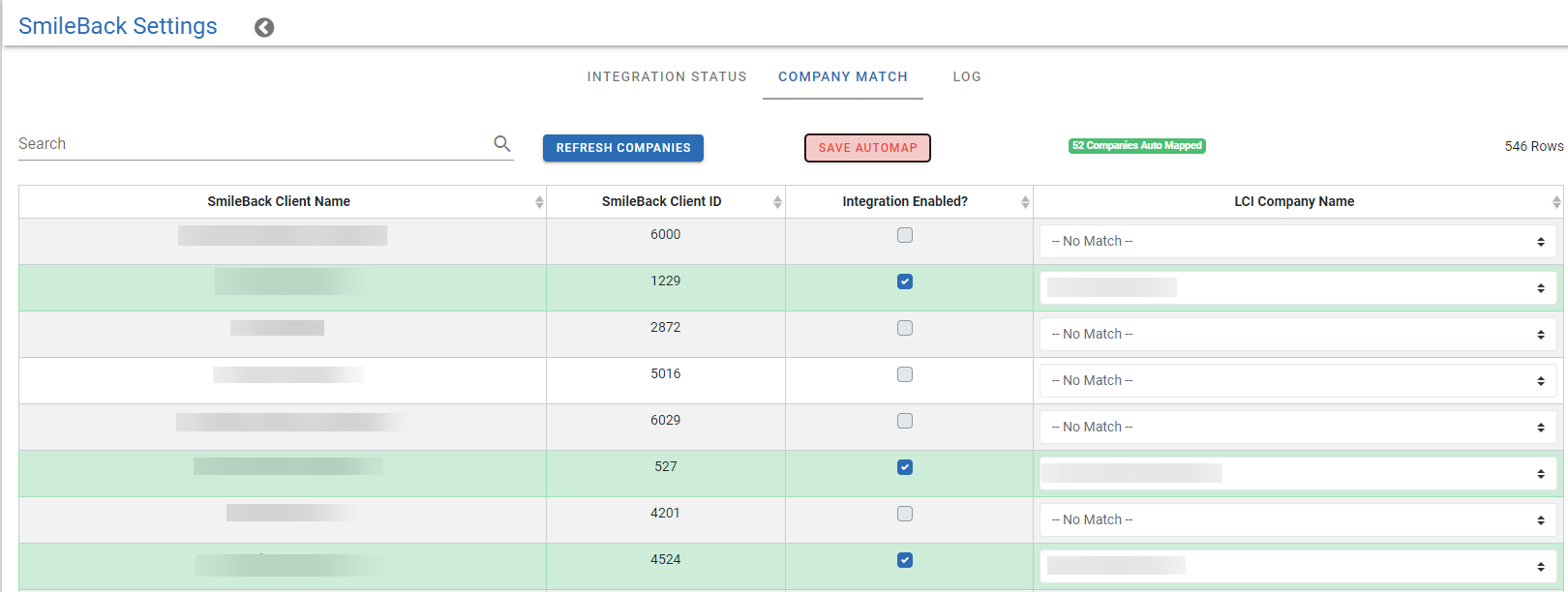Enable integration checkbox for client 4201
The image size is (1568, 592).
coord(905,514)
